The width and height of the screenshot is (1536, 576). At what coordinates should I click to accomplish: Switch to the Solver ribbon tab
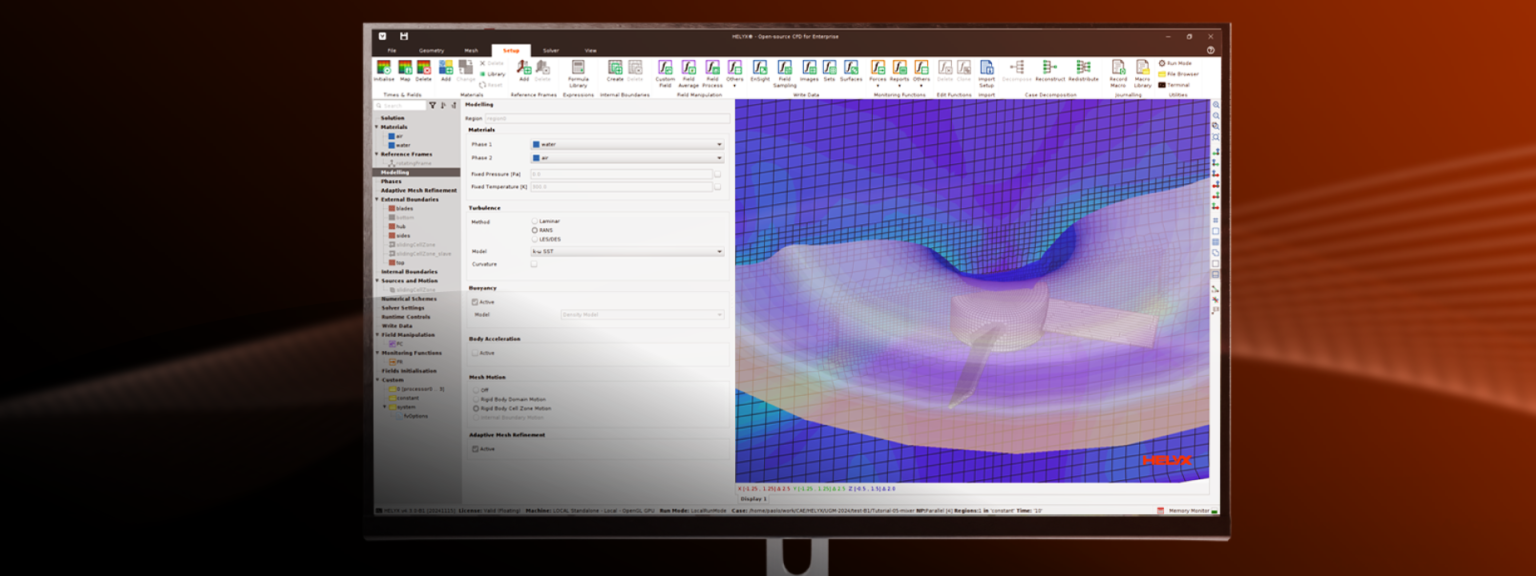coord(553,50)
